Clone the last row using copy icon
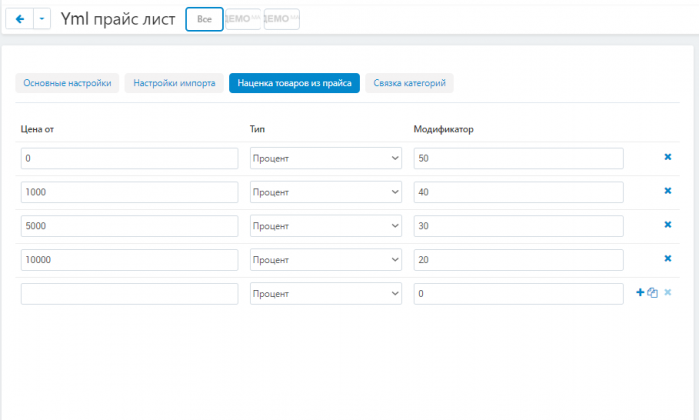This screenshot has height=420, width=700. point(652,293)
